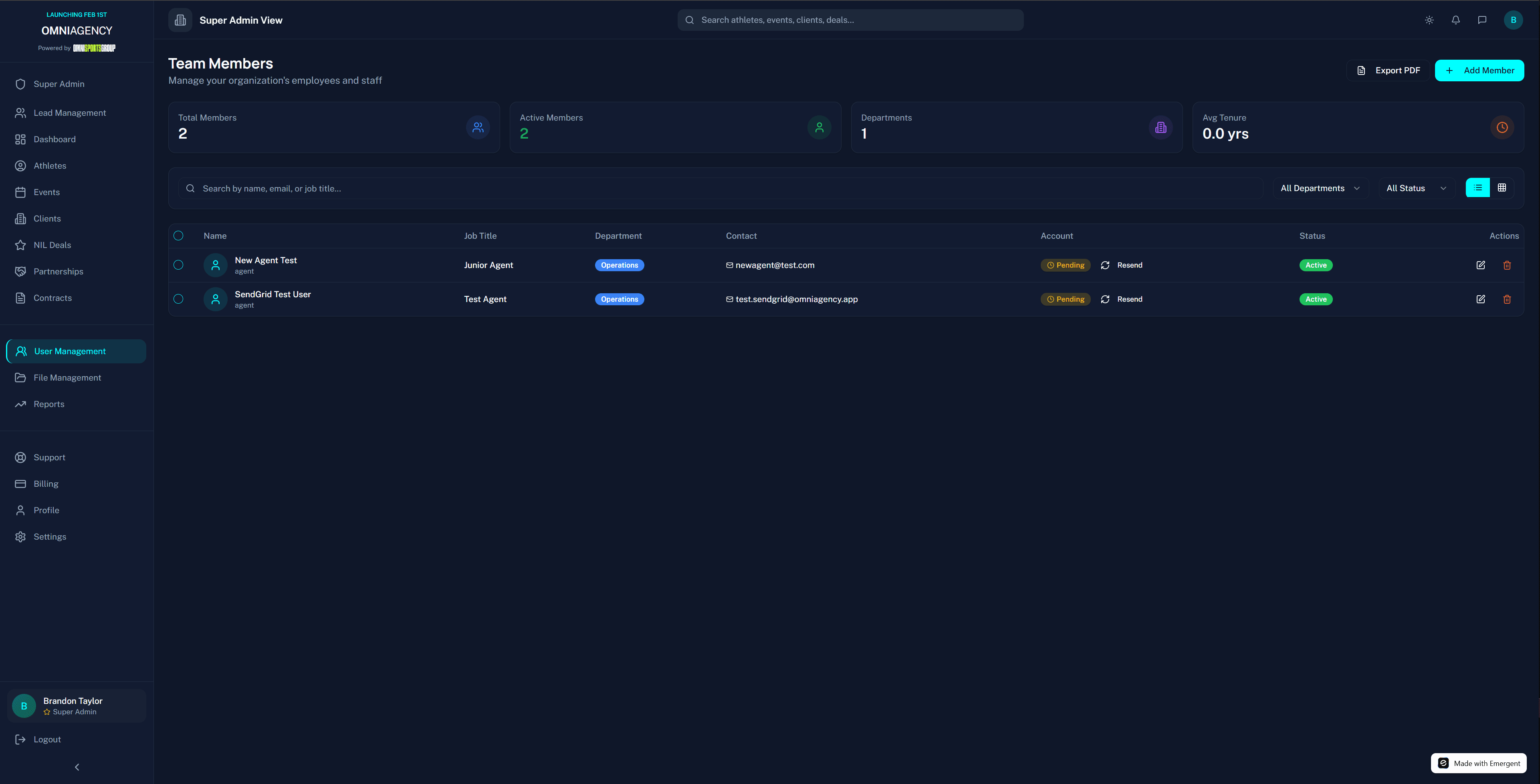The height and width of the screenshot is (784, 1540).
Task: Click the Resend icon for newagent@test.com
Action: pyautogui.click(x=1105, y=265)
